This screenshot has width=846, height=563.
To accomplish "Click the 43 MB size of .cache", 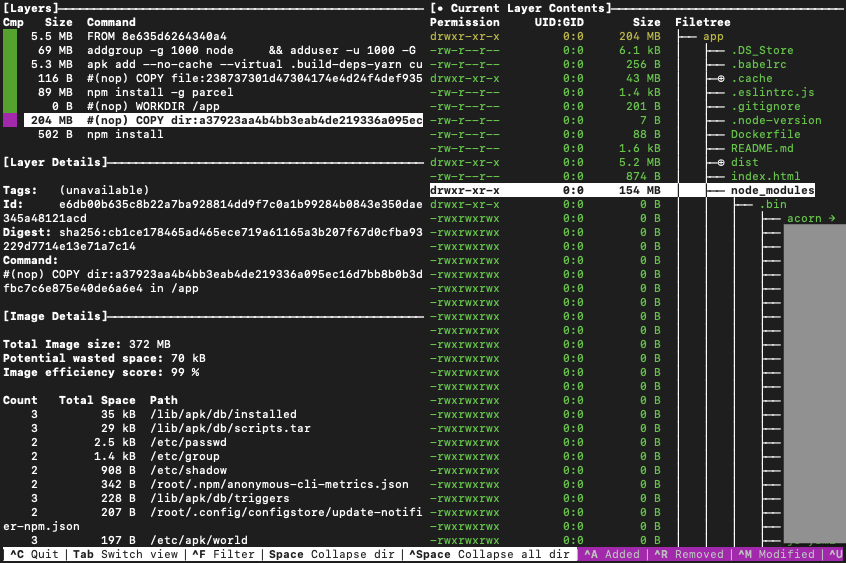I will click(x=643, y=79).
